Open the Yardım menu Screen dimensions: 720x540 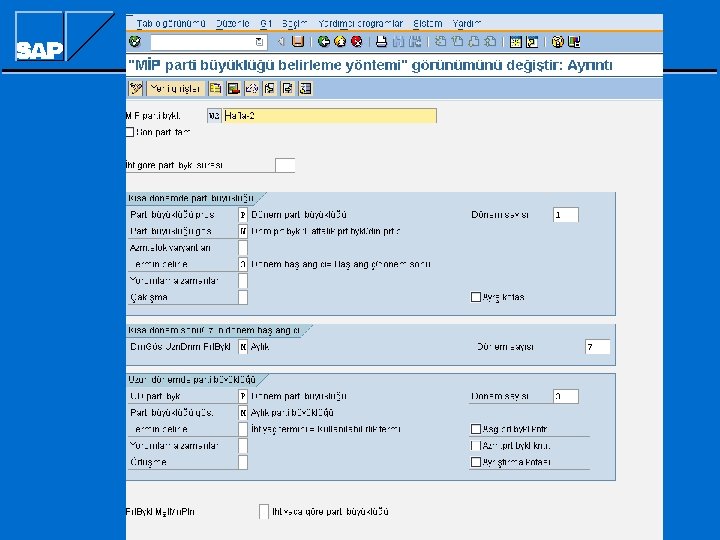tap(467, 23)
